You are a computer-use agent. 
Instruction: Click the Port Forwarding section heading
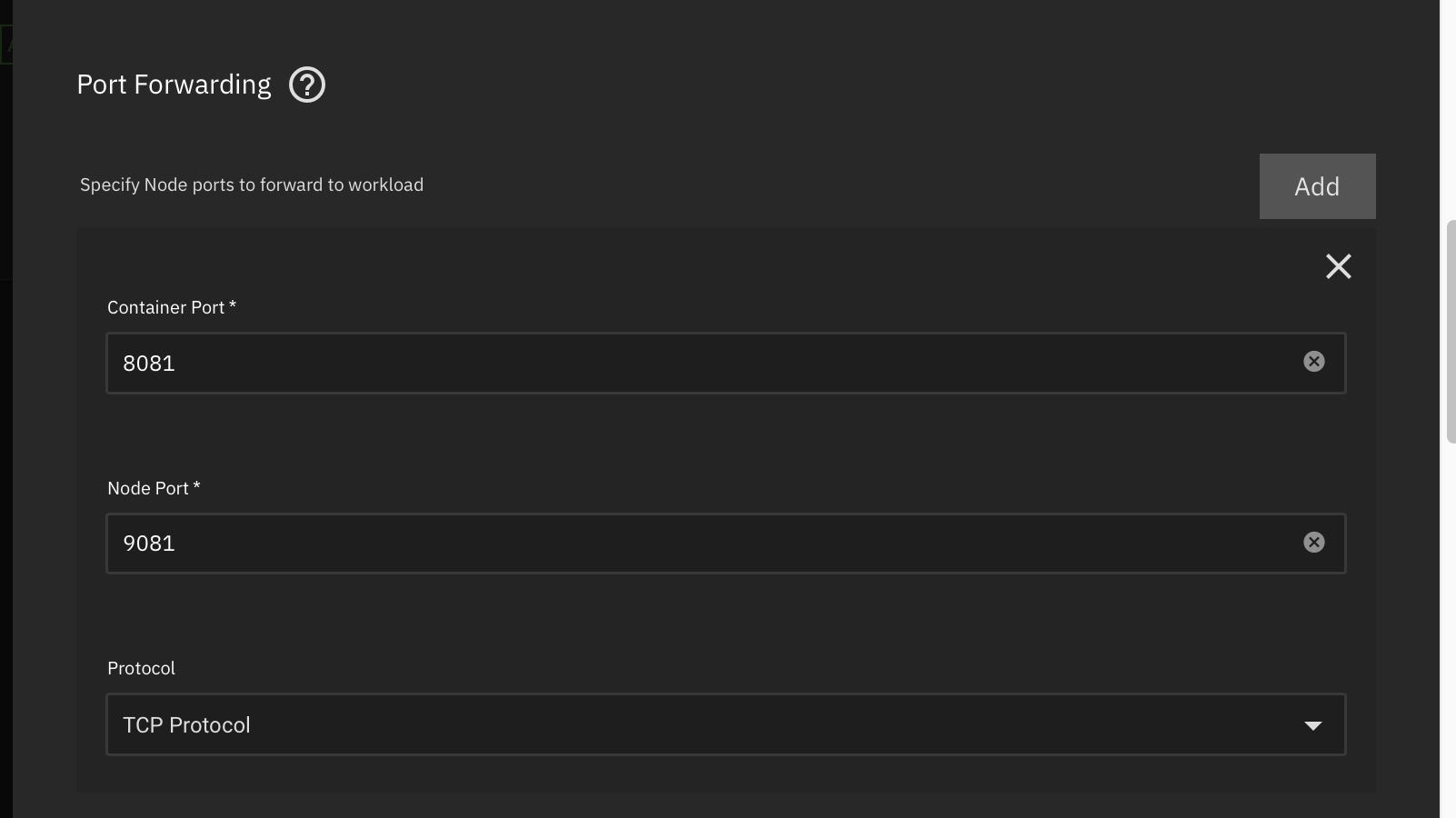(174, 85)
